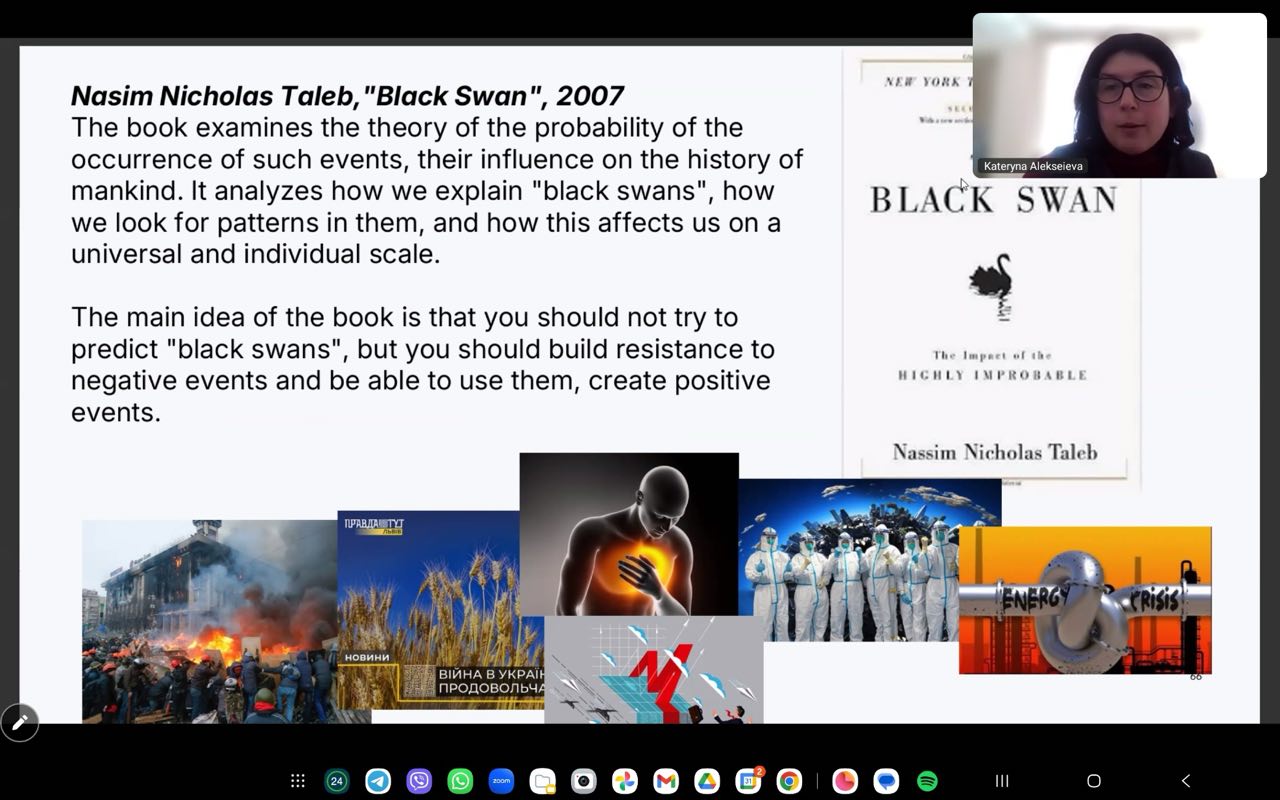The height and width of the screenshot is (800, 1280).
Task: Launch the Chrome browser
Action: (x=789, y=781)
